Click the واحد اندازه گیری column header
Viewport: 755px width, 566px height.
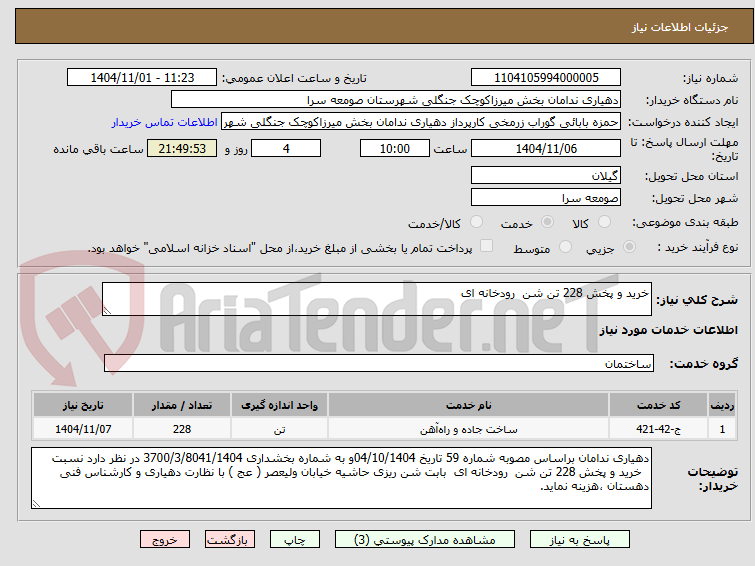tap(279, 405)
